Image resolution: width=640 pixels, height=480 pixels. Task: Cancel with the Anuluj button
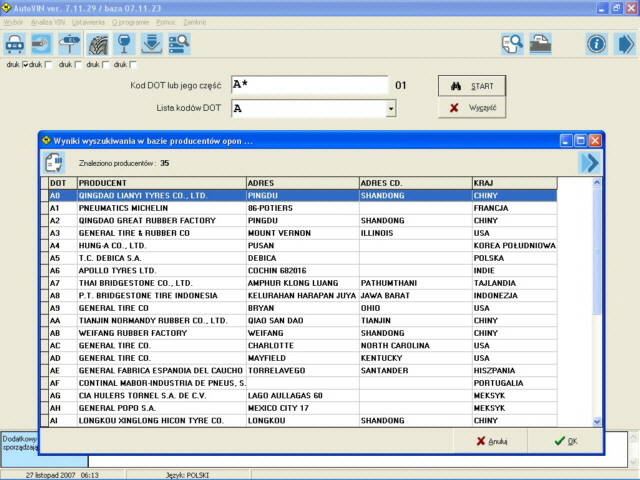pyautogui.click(x=491, y=441)
